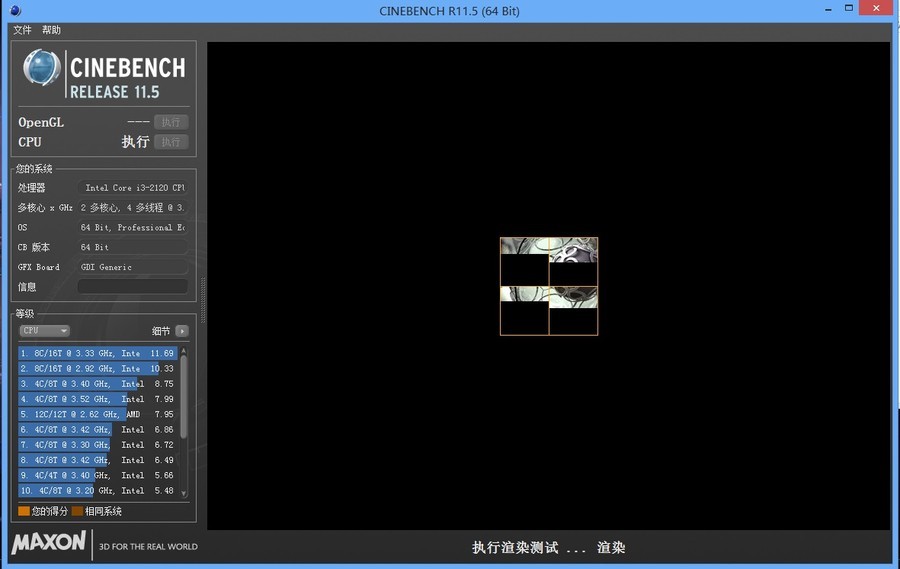Click the ranking list vertical scrollbar
Screen dimensions: 900x569
[x=183, y=400]
